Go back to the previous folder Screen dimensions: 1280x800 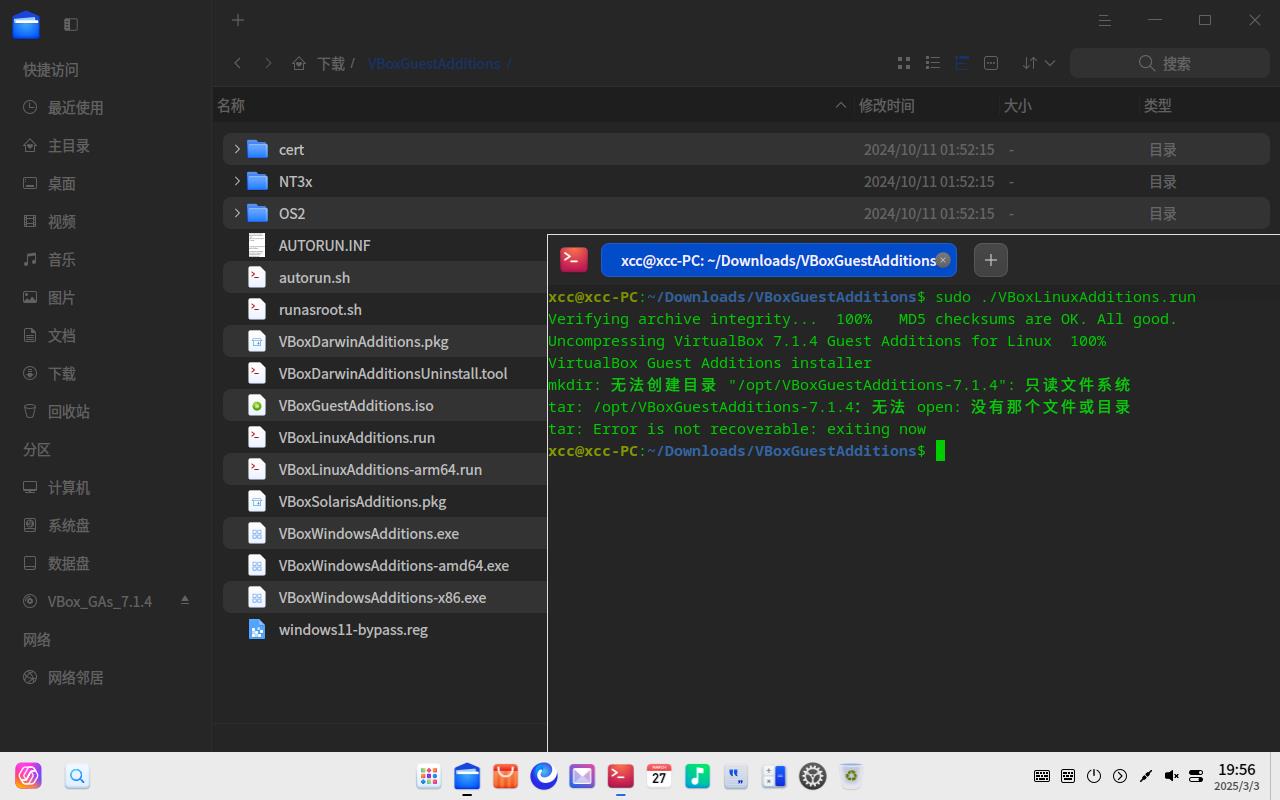pyautogui.click(x=237, y=63)
